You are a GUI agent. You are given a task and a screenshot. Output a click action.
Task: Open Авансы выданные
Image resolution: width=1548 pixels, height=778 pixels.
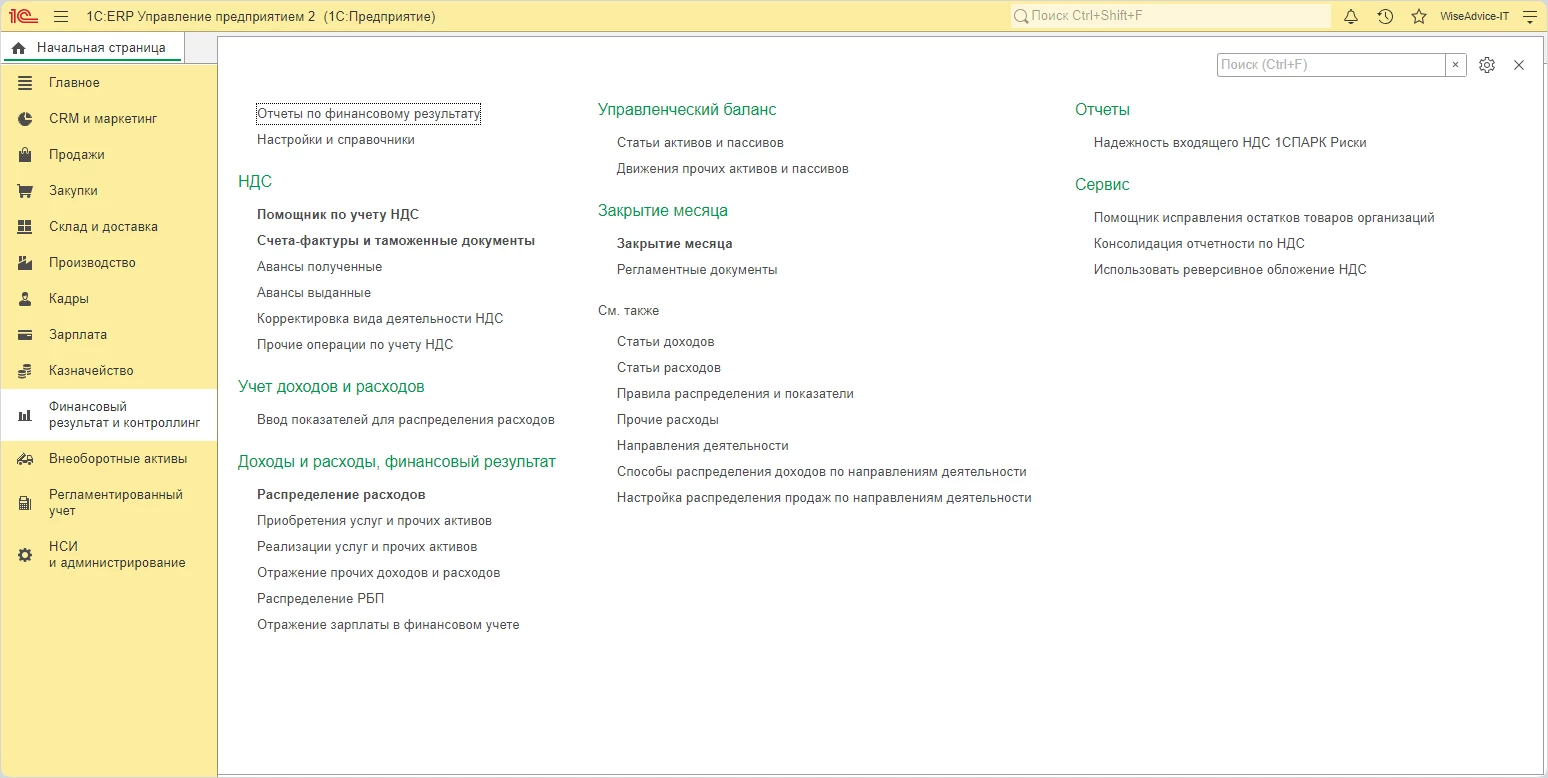pyautogui.click(x=314, y=293)
